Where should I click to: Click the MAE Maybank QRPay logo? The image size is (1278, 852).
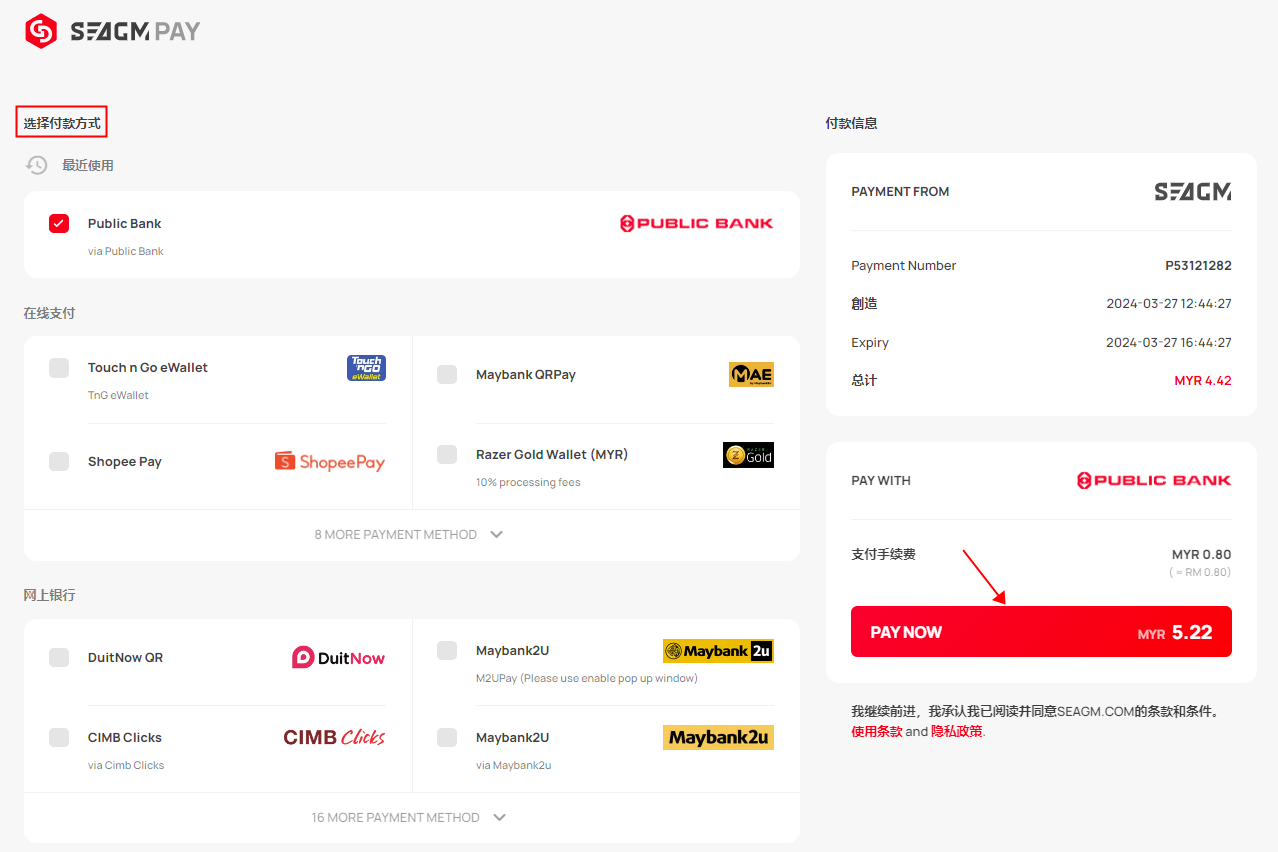pyautogui.click(x=751, y=375)
